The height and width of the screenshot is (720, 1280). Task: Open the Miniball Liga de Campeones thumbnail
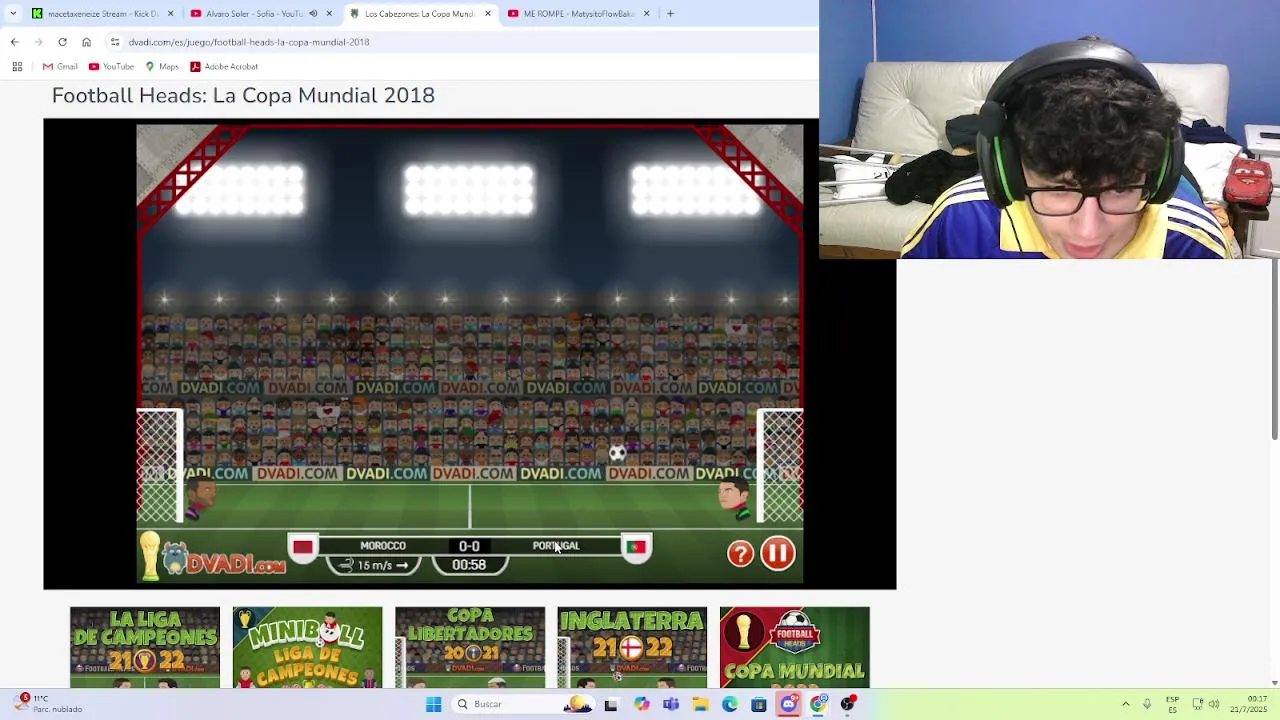pos(307,647)
